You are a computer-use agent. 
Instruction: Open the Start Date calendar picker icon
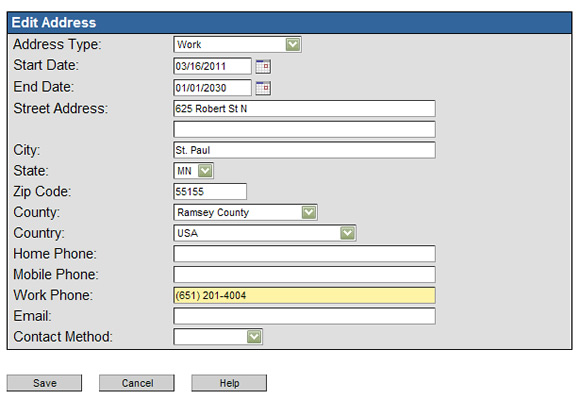(263, 67)
